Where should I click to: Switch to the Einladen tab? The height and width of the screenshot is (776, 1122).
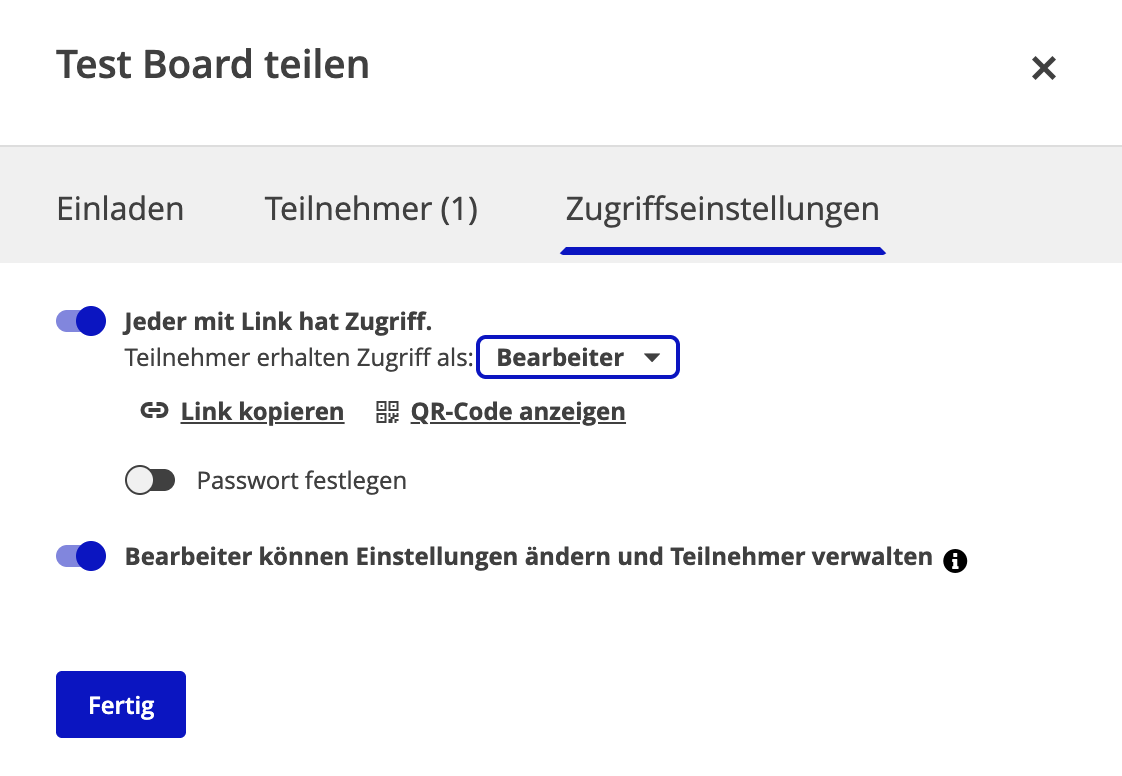pos(119,208)
